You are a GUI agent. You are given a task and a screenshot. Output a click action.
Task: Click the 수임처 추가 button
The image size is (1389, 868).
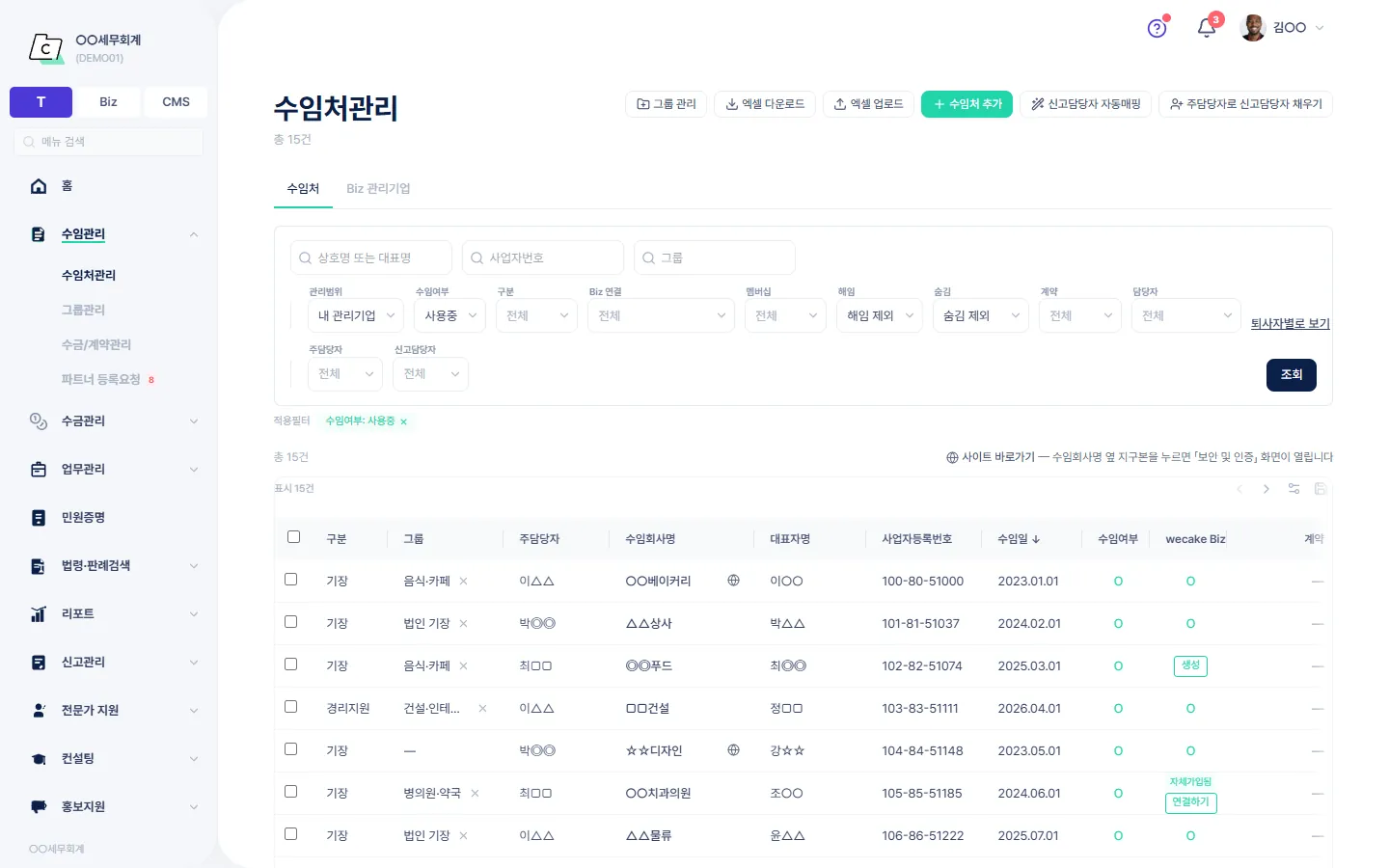[967, 104]
